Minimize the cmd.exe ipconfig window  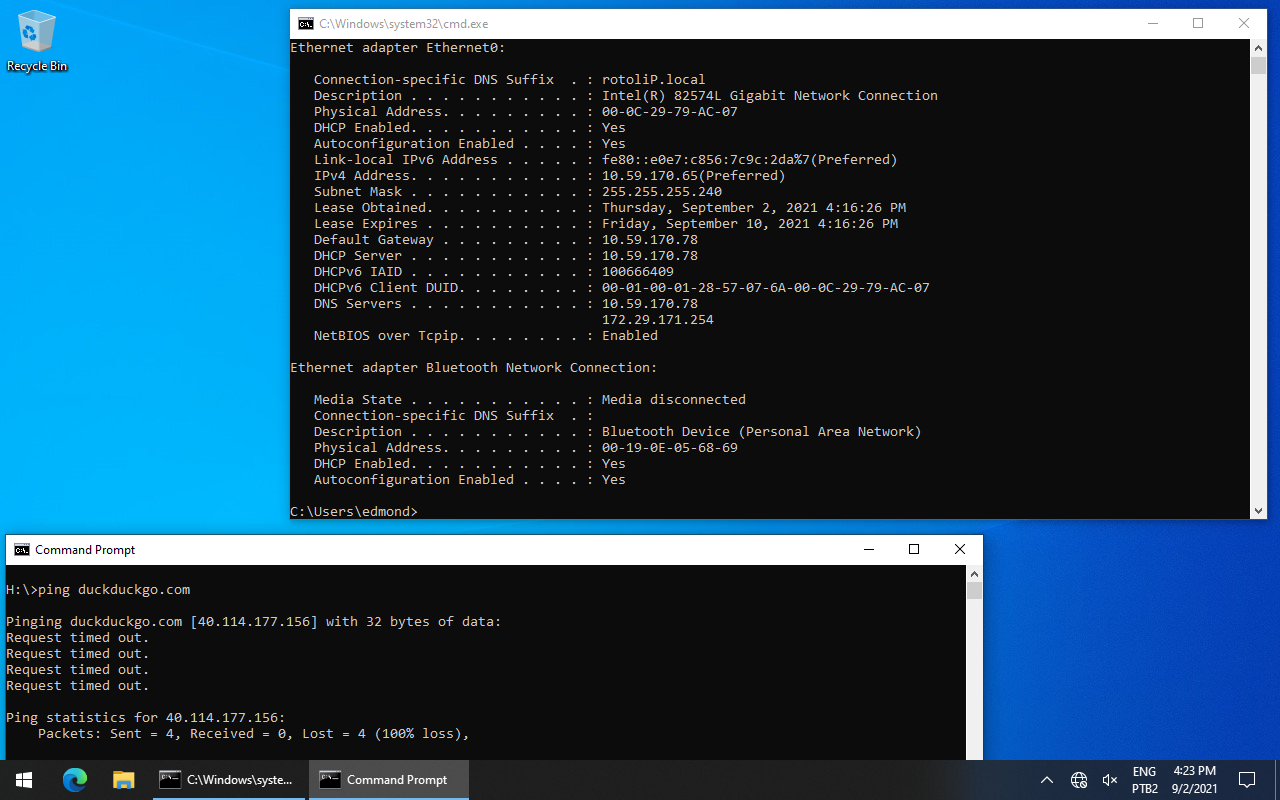[1153, 23]
